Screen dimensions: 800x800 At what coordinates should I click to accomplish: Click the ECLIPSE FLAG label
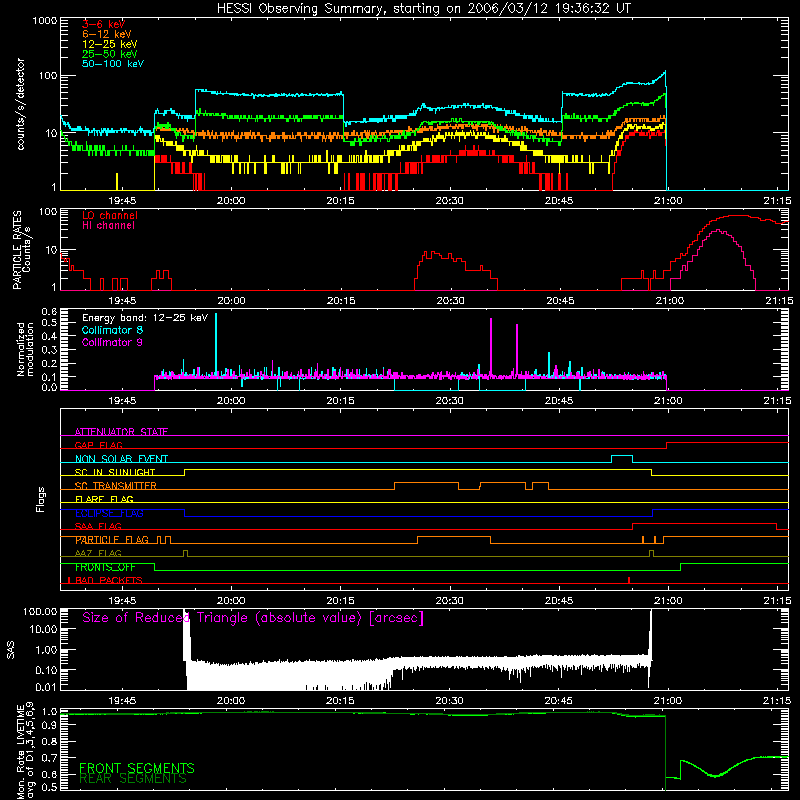(x=109, y=513)
